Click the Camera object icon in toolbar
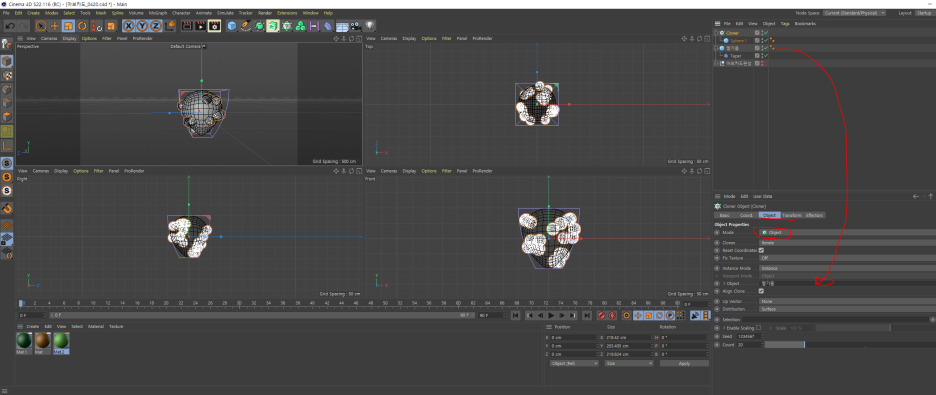This screenshot has height=395, width=936. (x=356, y=26)
